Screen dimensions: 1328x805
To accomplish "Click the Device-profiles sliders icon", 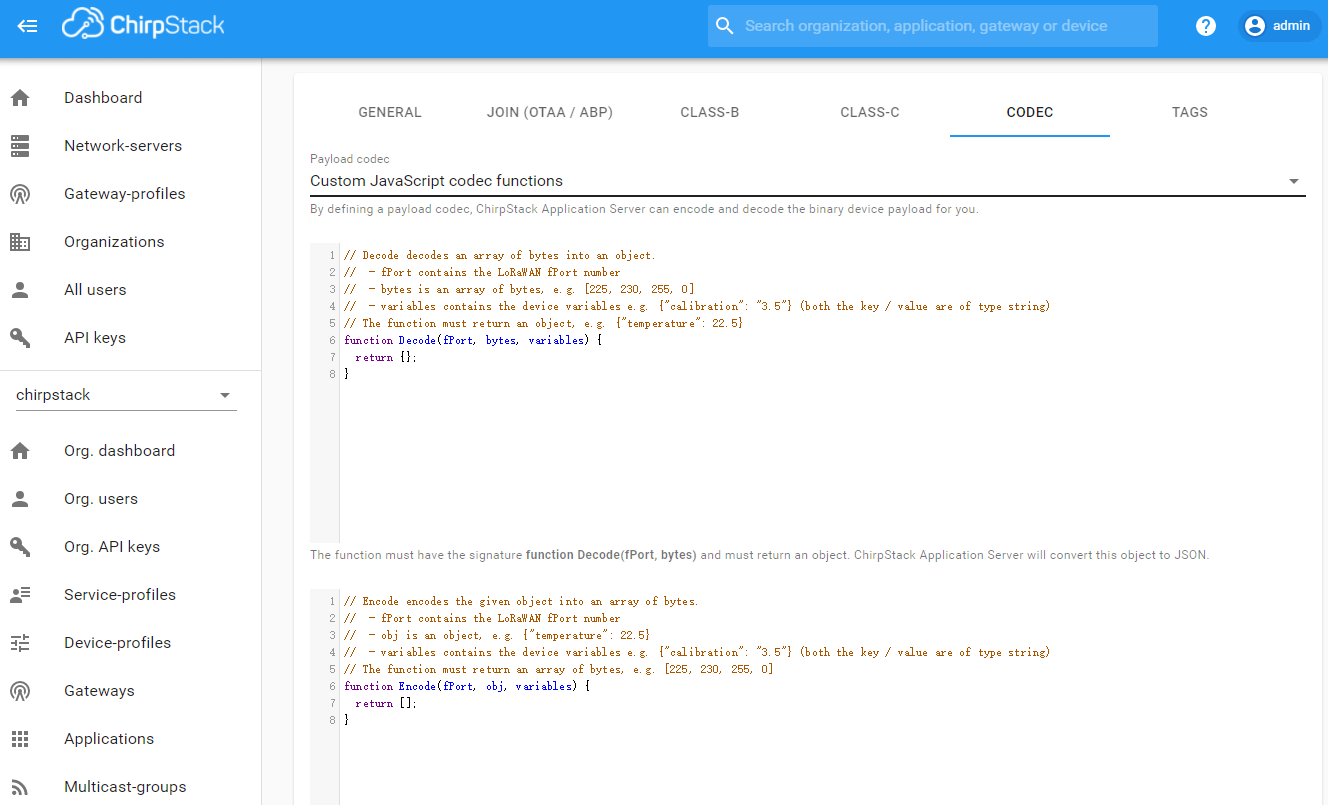I will (x=20, y=643).
